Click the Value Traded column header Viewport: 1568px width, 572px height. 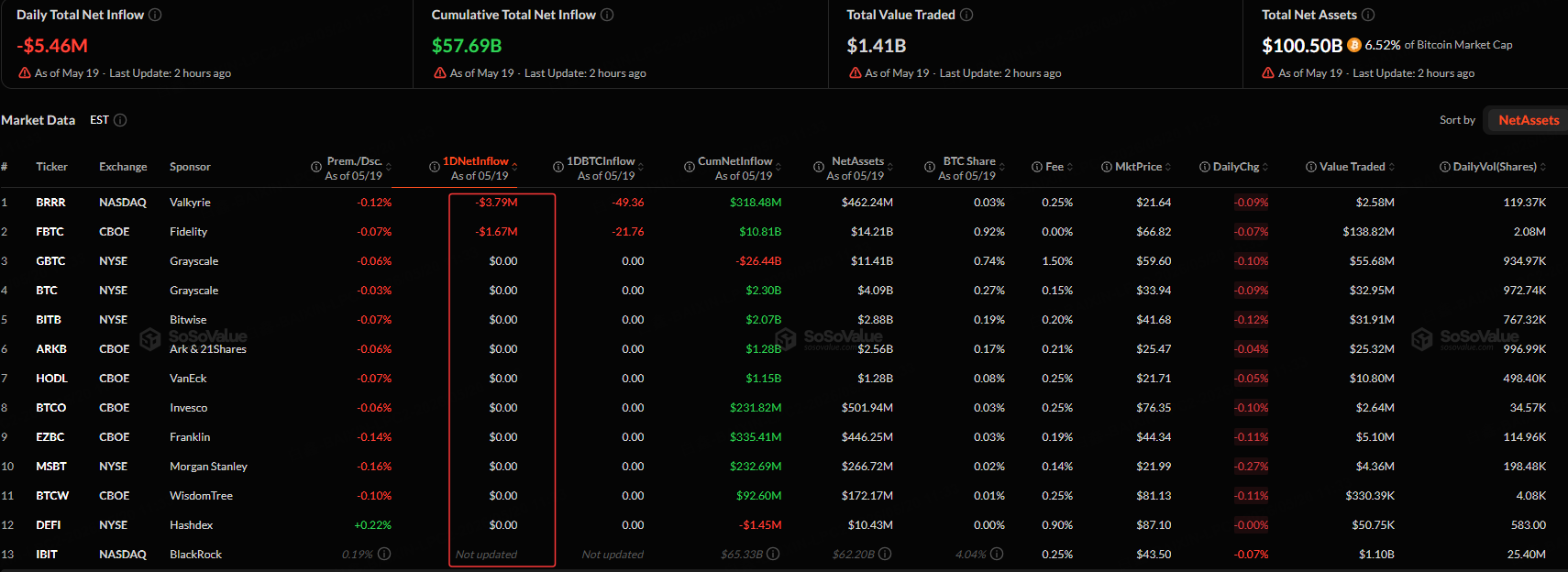(x=1352, y=167)
